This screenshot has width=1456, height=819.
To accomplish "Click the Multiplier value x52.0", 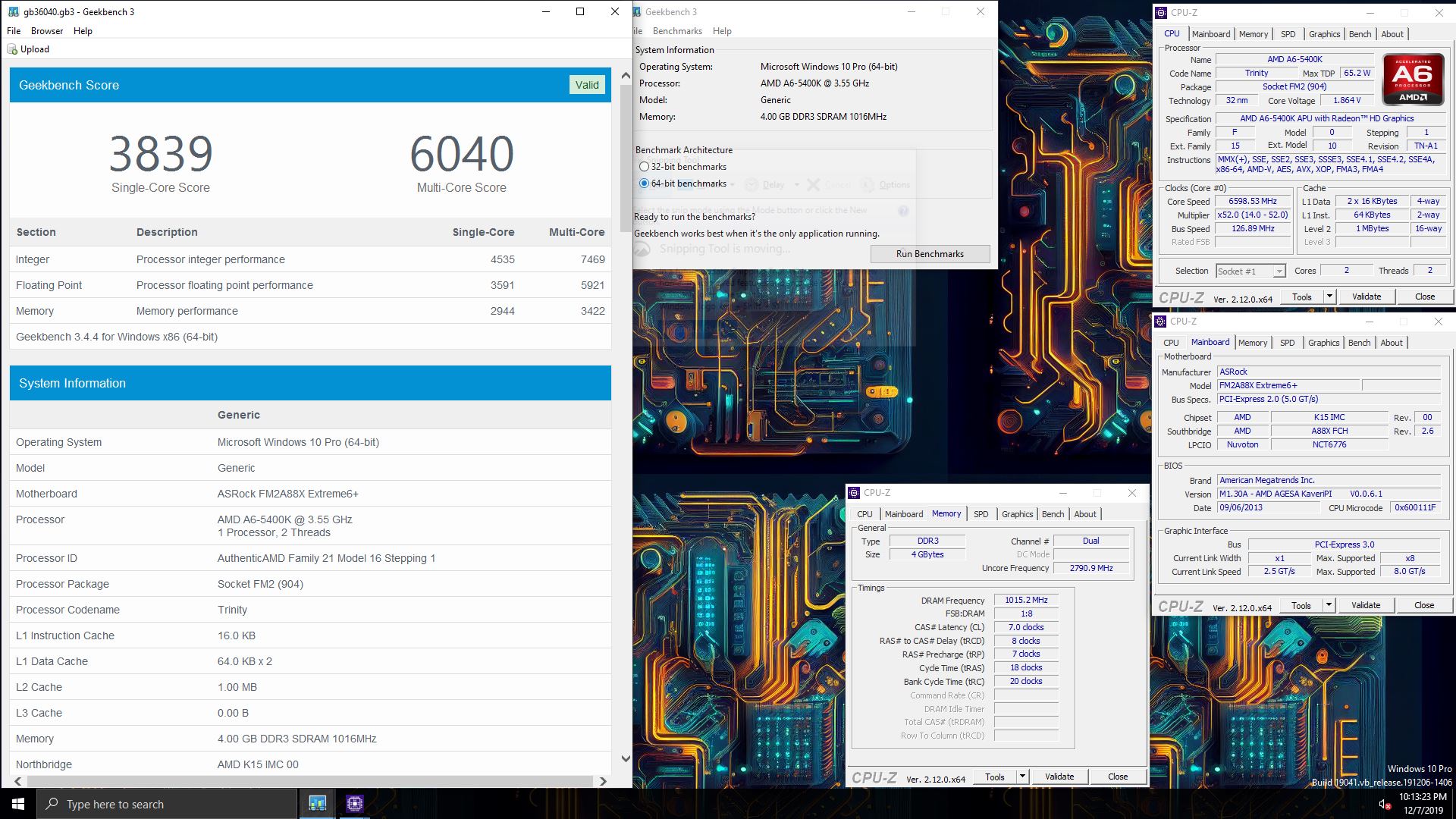I will pos(1253,215).
